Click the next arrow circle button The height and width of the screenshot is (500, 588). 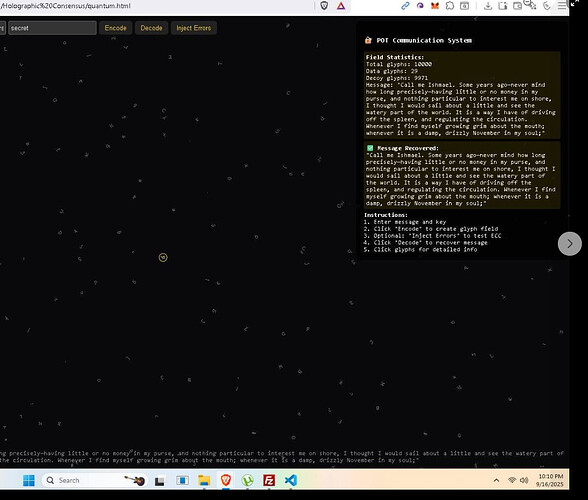pos(570,244)
